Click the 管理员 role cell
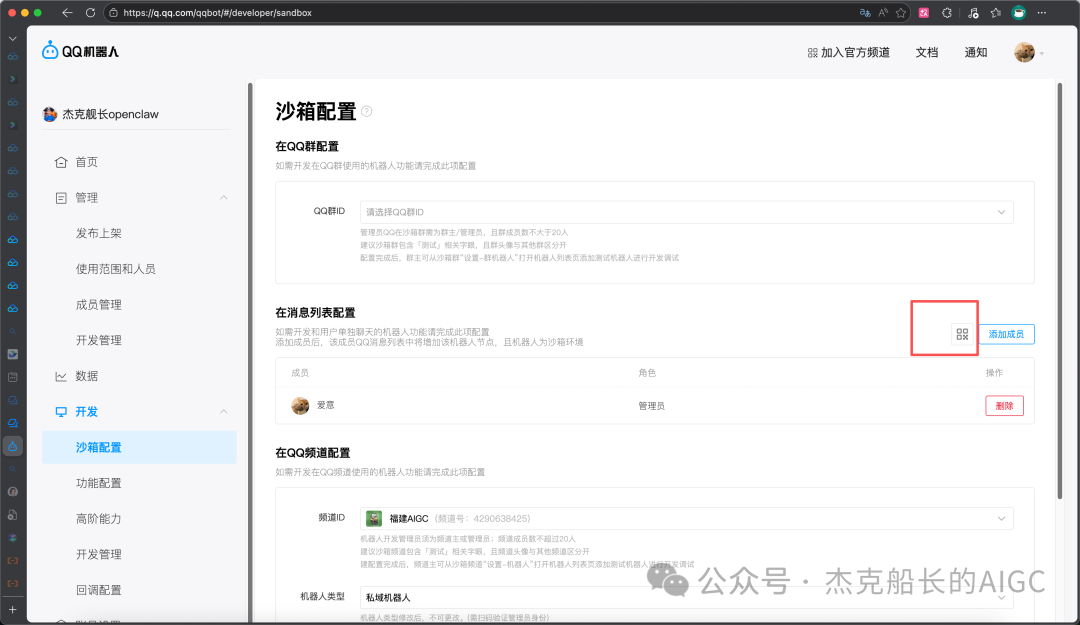Viewport: 1080px width, 625px height. [x=651, y=406]
